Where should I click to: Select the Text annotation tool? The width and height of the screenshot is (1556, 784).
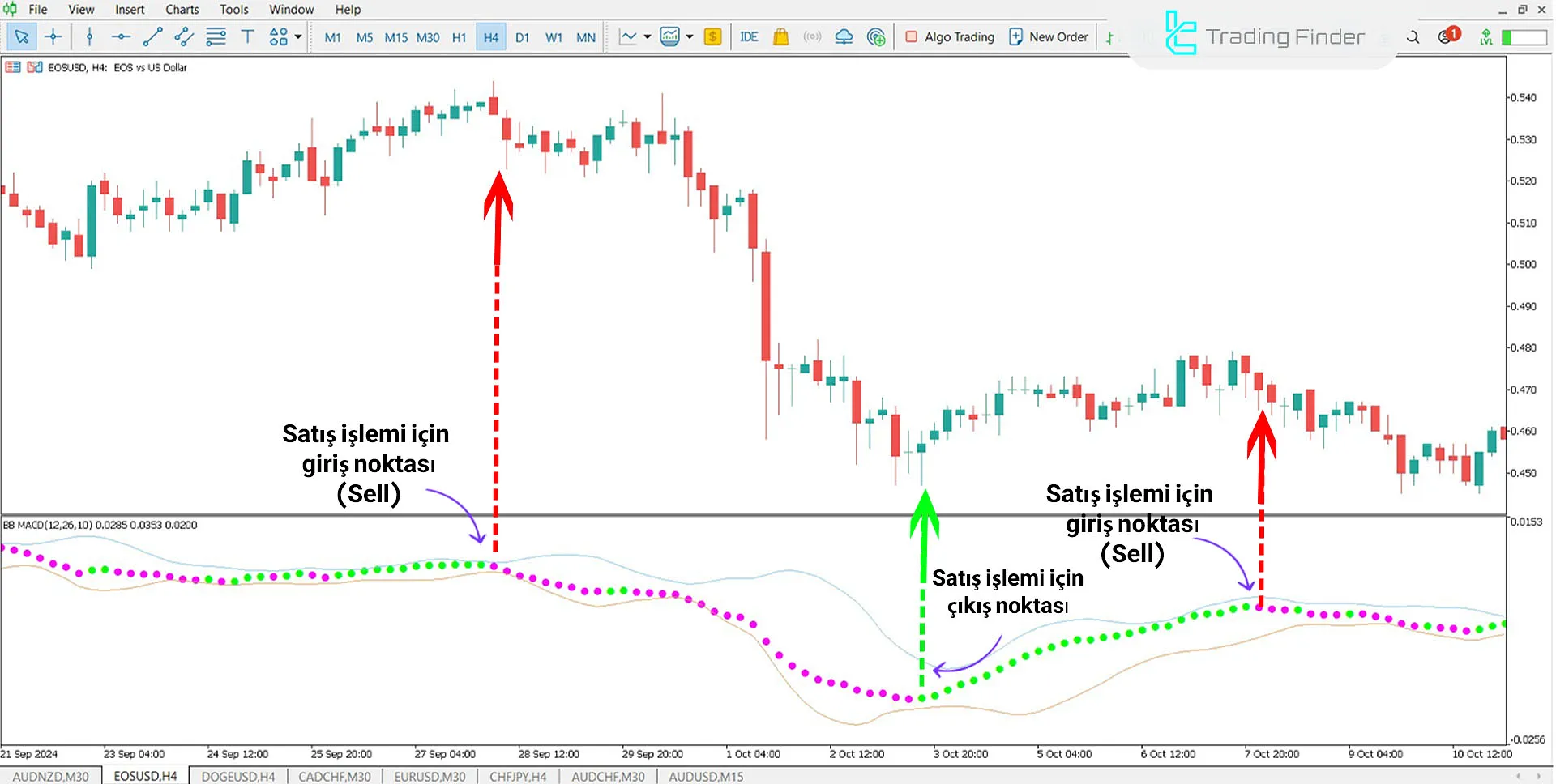click(x=248, y=36)
